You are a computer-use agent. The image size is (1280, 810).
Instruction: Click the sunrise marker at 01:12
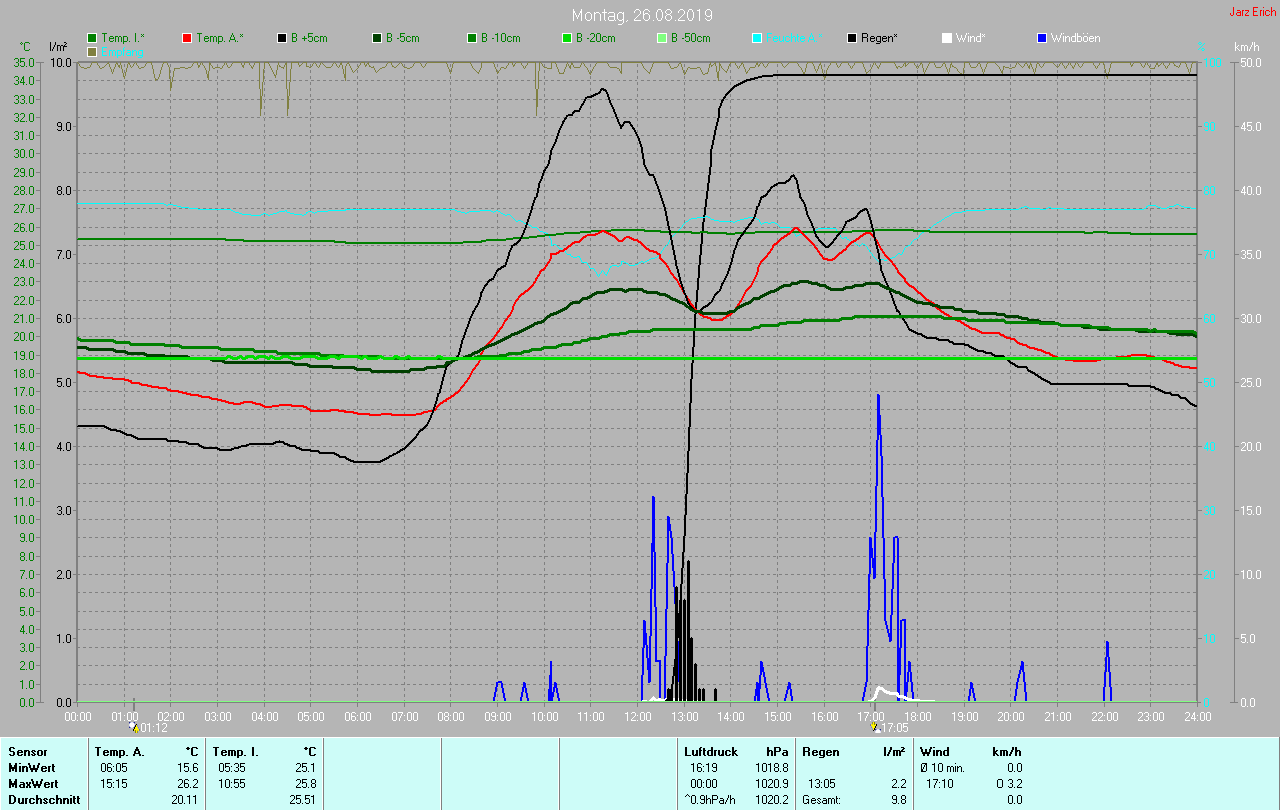(x=136, y=728)
